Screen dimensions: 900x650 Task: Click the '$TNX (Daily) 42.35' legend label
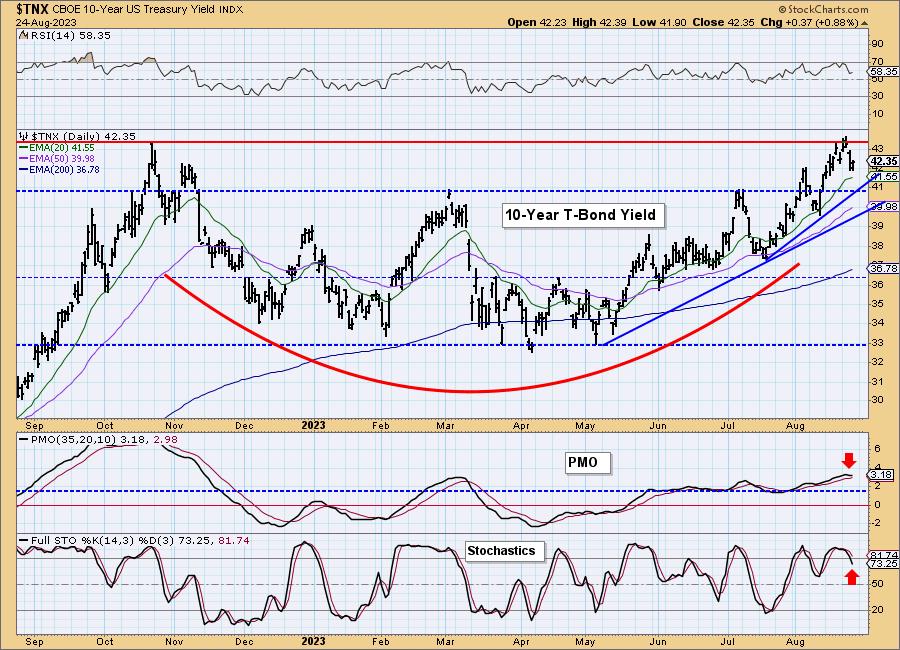pos(83,137)
